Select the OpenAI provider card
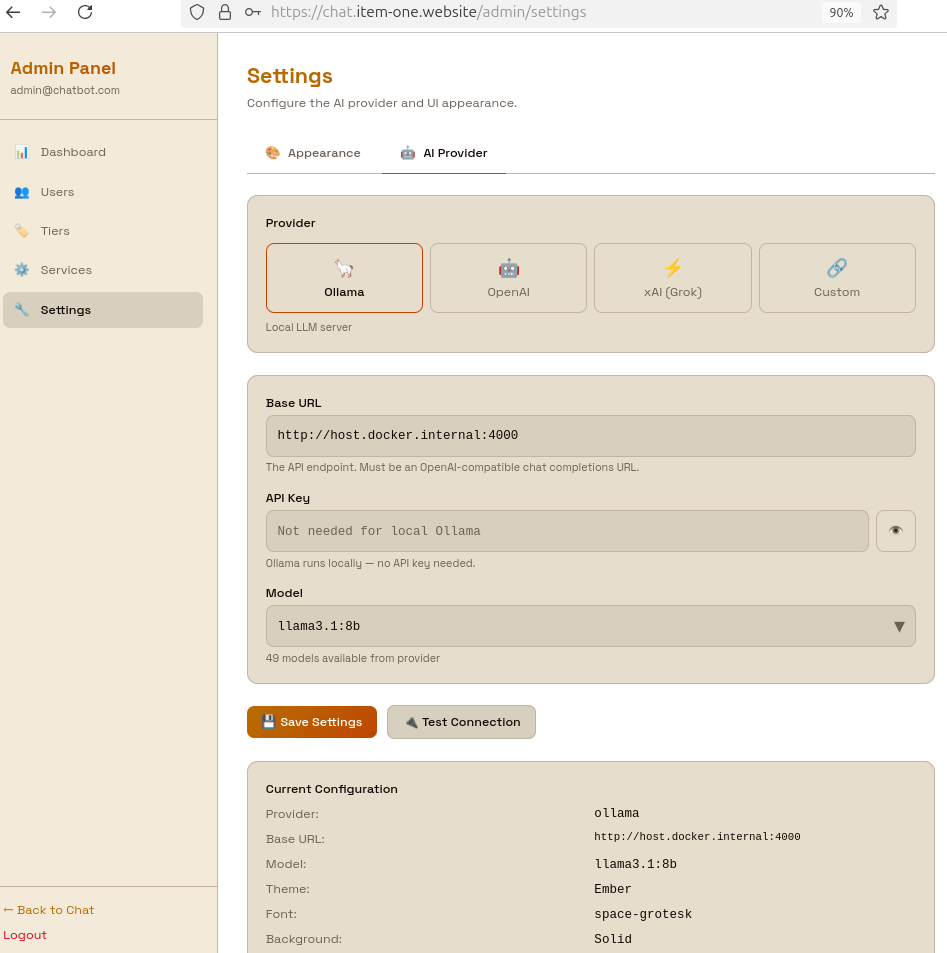 pyautogui.click(x=508, y=278)
